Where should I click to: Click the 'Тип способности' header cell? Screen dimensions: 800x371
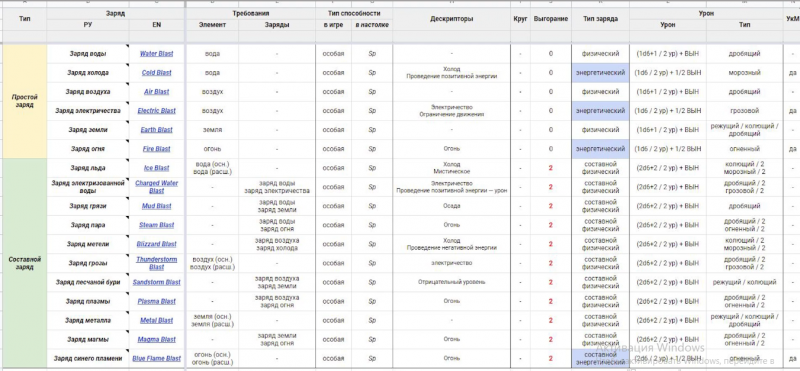(354, 13)
